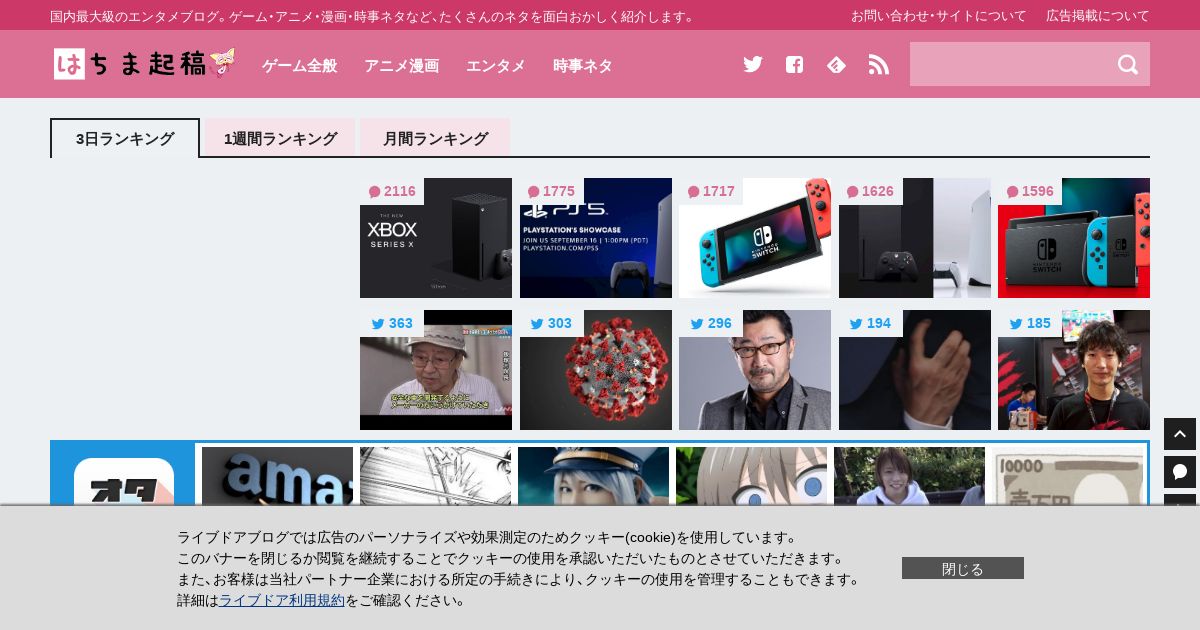
Task: Open the 時事ネタ menu
Action: (582, 65)
